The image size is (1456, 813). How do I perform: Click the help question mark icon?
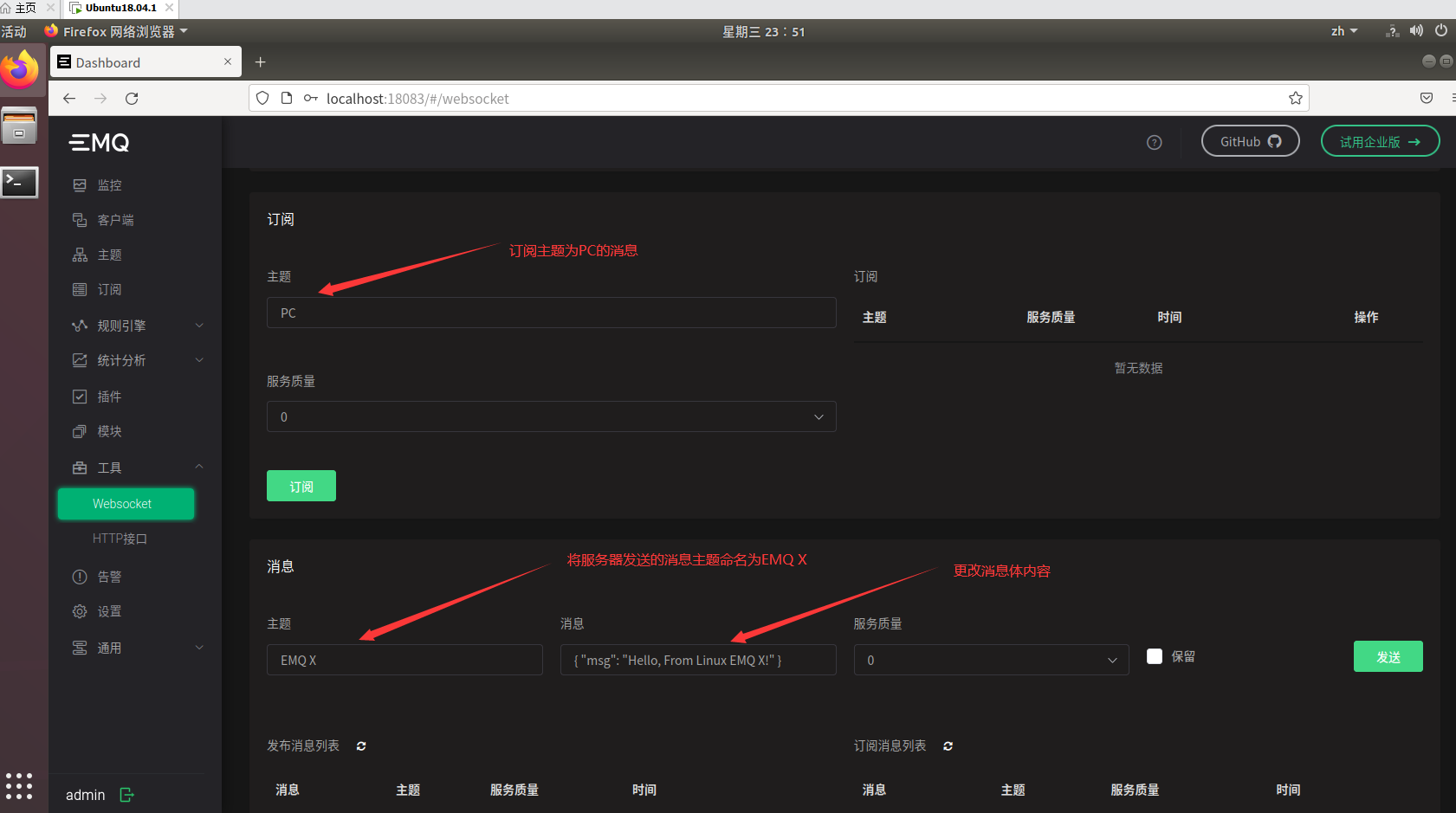pos(1154,142)
